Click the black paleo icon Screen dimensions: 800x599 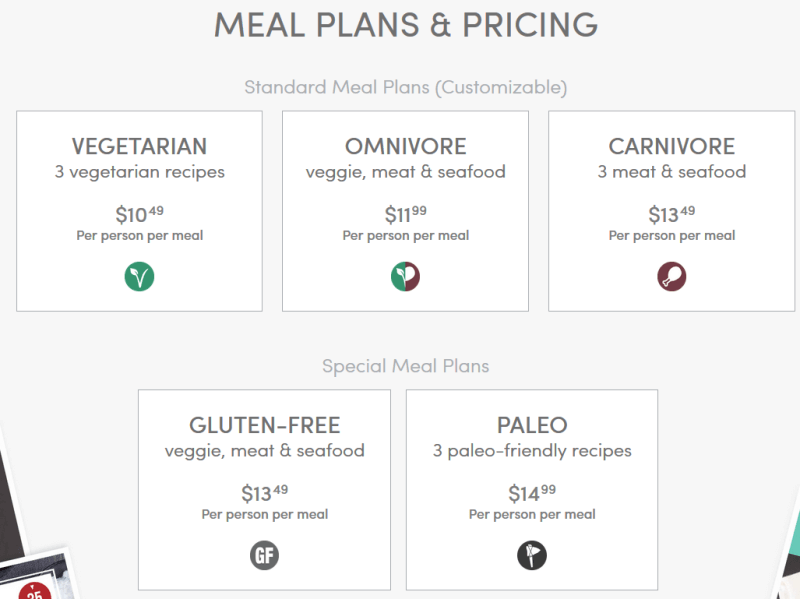532,555
